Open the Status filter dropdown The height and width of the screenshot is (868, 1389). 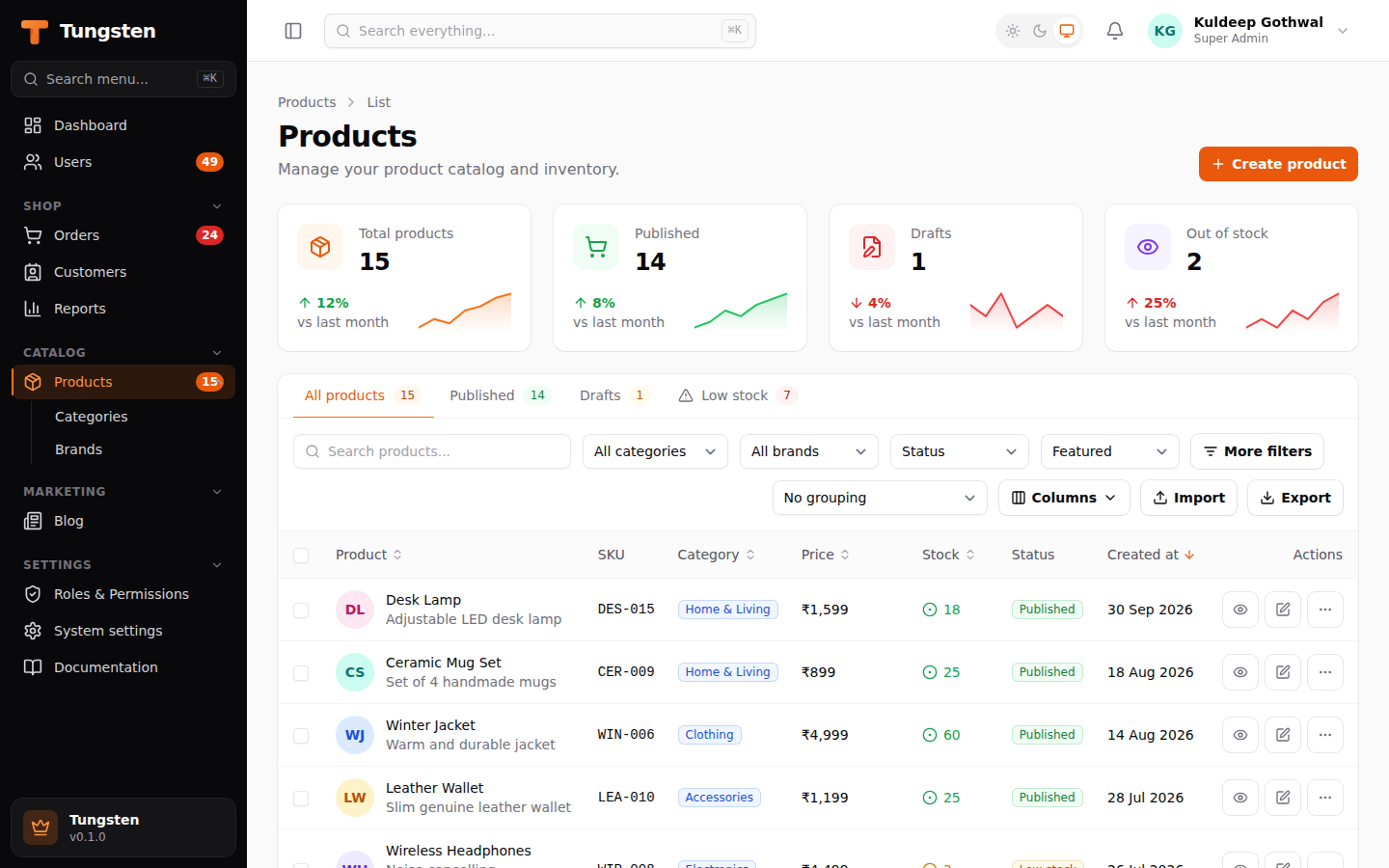[960, 451]
